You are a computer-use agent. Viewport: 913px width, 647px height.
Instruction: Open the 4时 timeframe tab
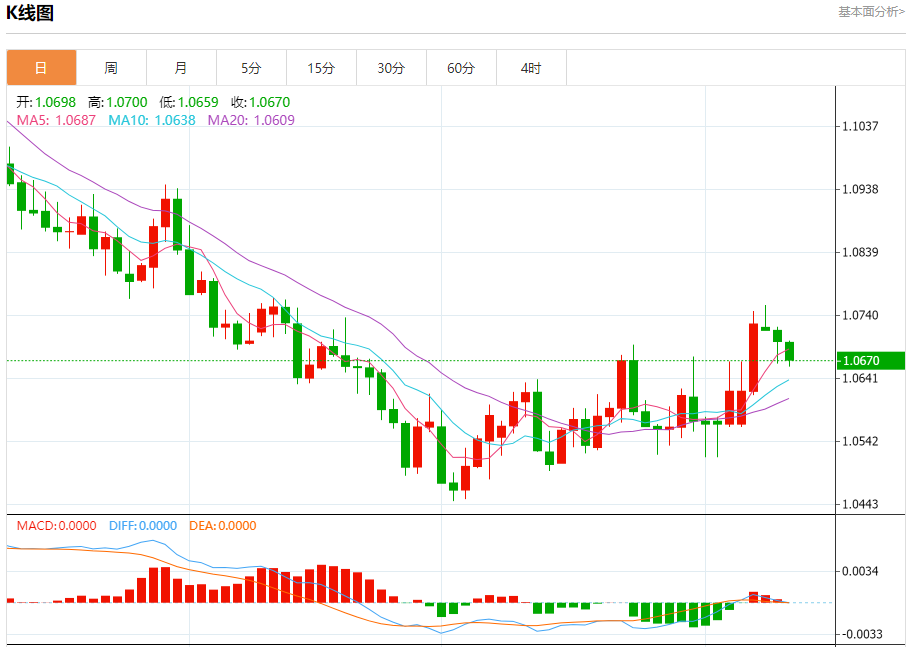(531, 68)
